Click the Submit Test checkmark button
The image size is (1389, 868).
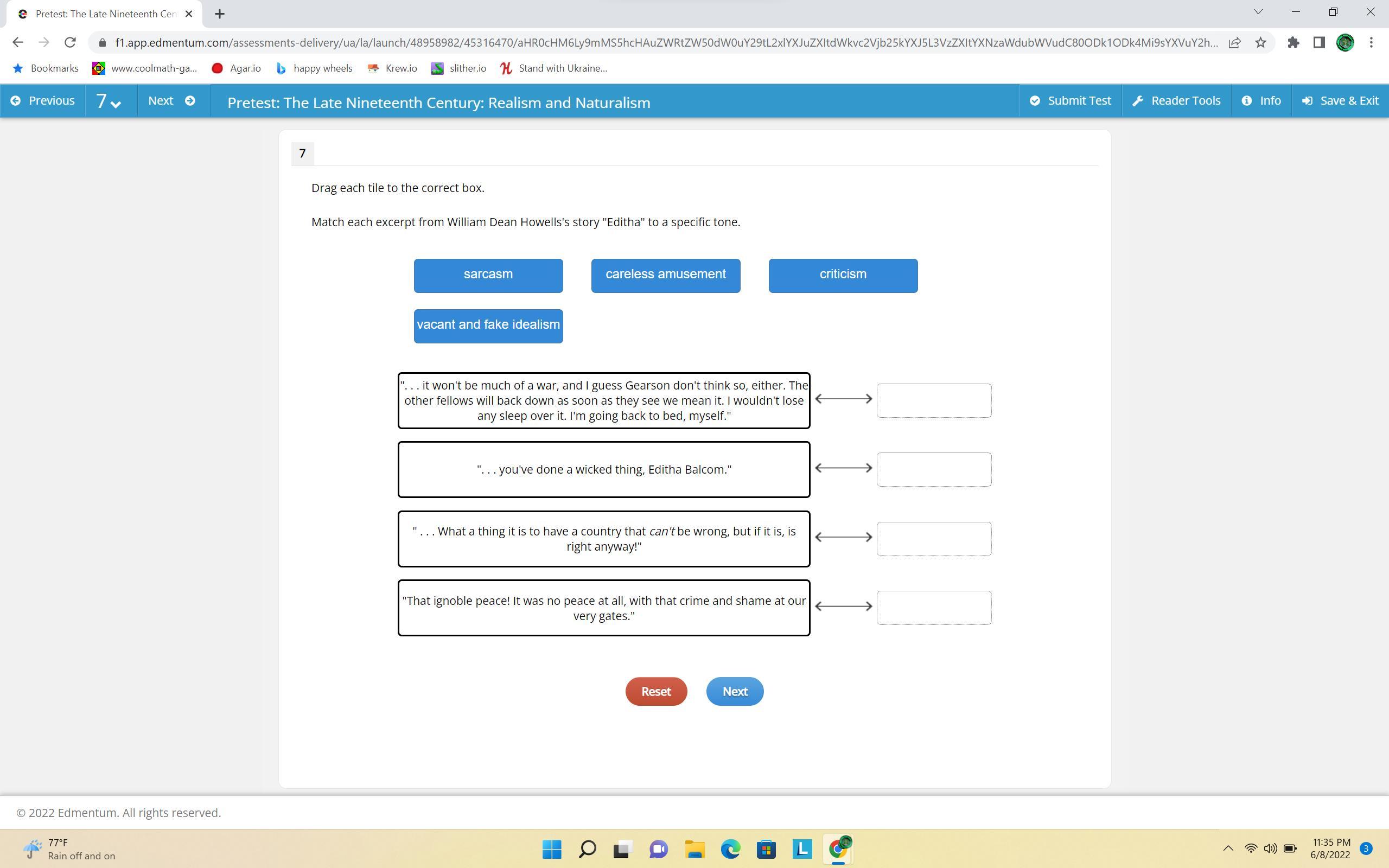click(x=1070, y=101)
